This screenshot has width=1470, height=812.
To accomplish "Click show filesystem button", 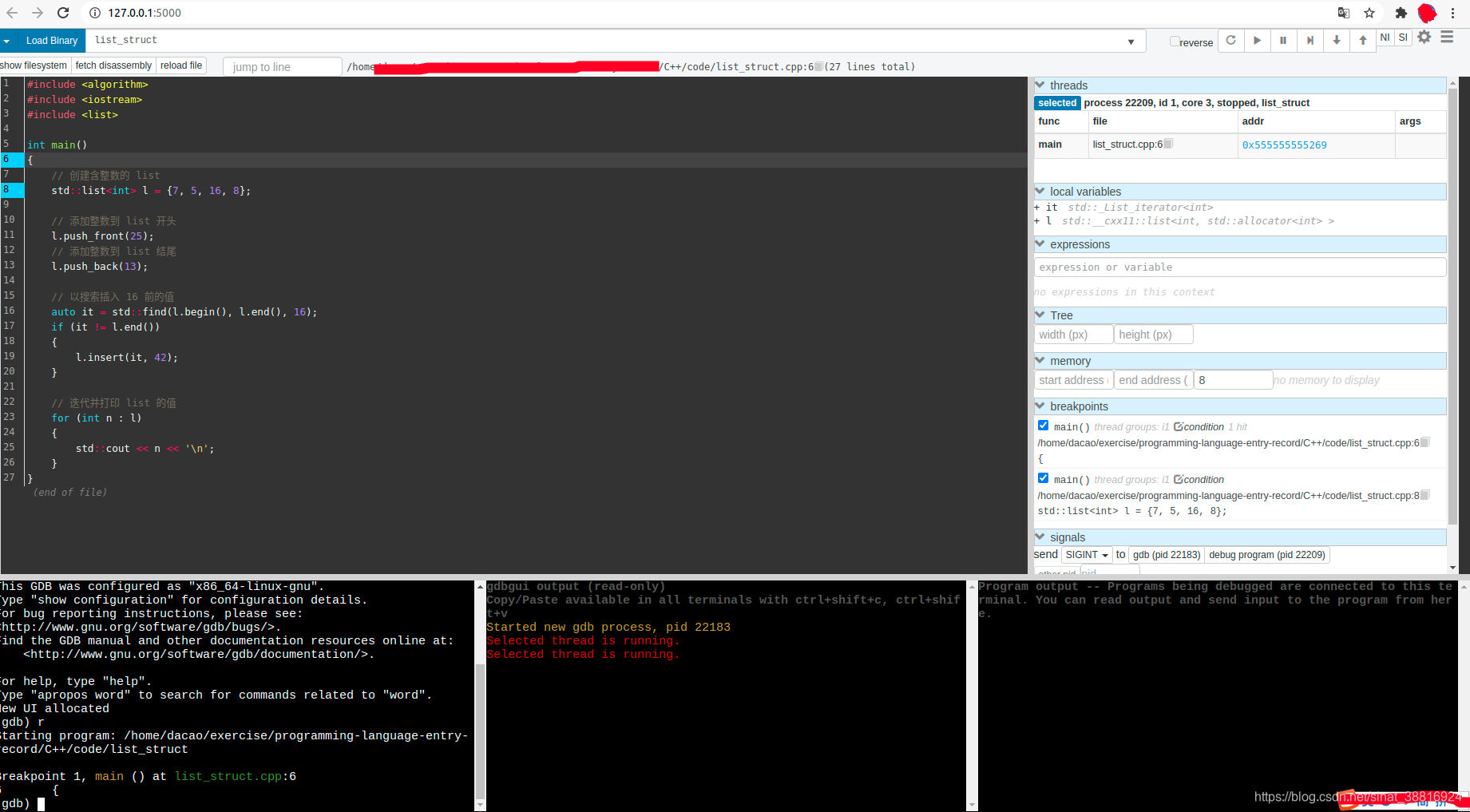I will click(34, 65).
